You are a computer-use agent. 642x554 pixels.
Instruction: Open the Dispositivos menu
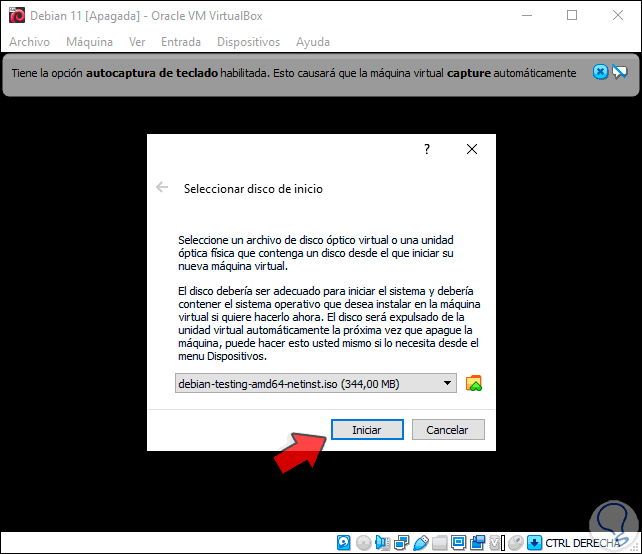pyautogui.click(x=248, y=42)
